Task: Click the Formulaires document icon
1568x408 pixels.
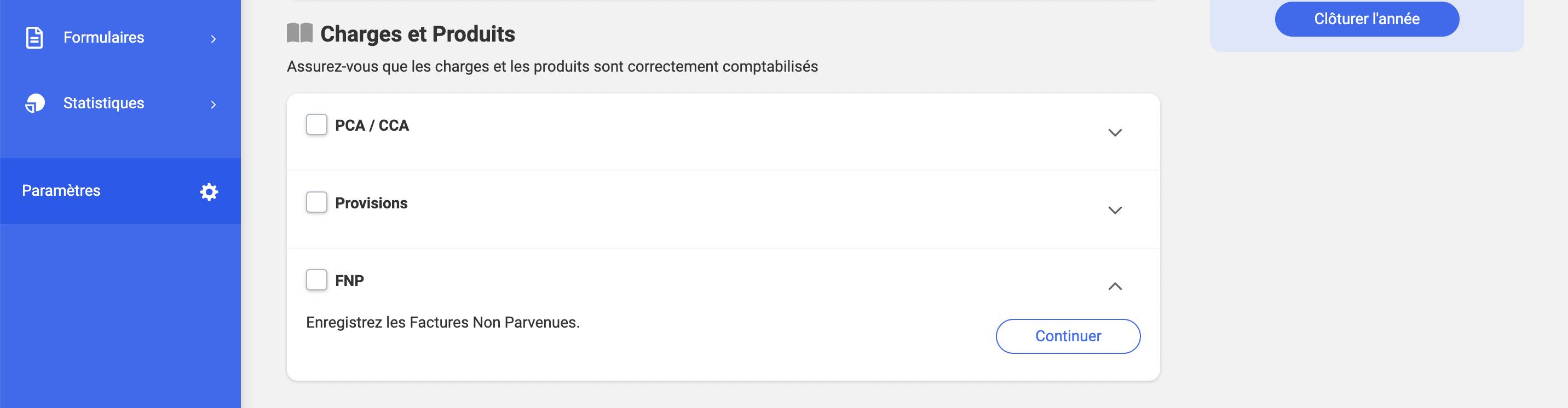Action: (34, 38)
